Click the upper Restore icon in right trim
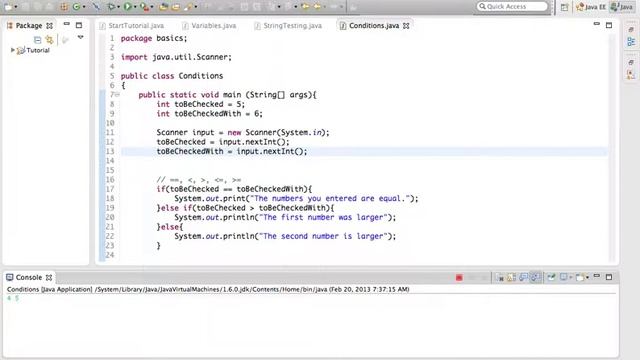This screenshot has height=360, width=640. 631,30
